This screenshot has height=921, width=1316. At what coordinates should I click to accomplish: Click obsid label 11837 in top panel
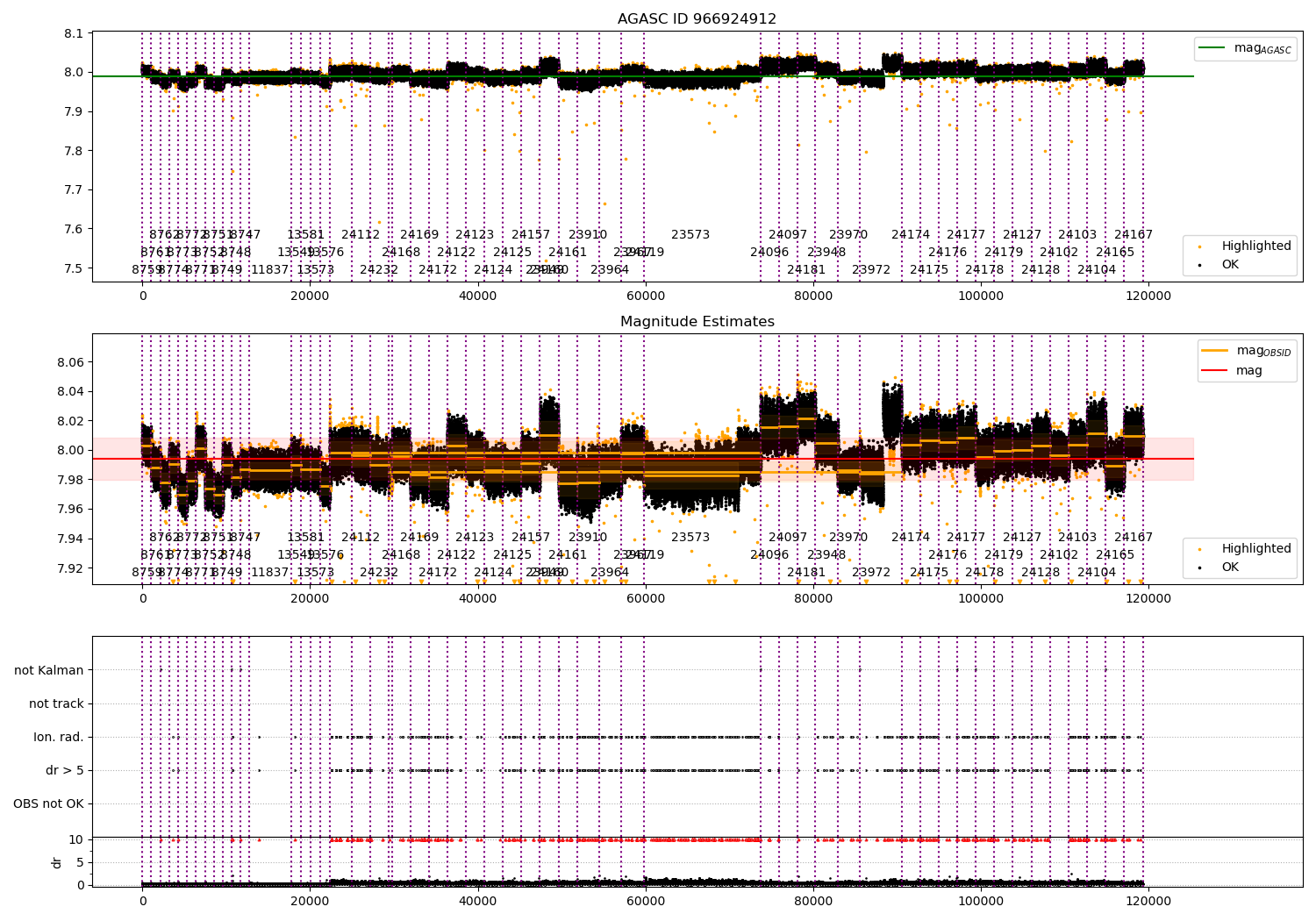pos(270,270)
